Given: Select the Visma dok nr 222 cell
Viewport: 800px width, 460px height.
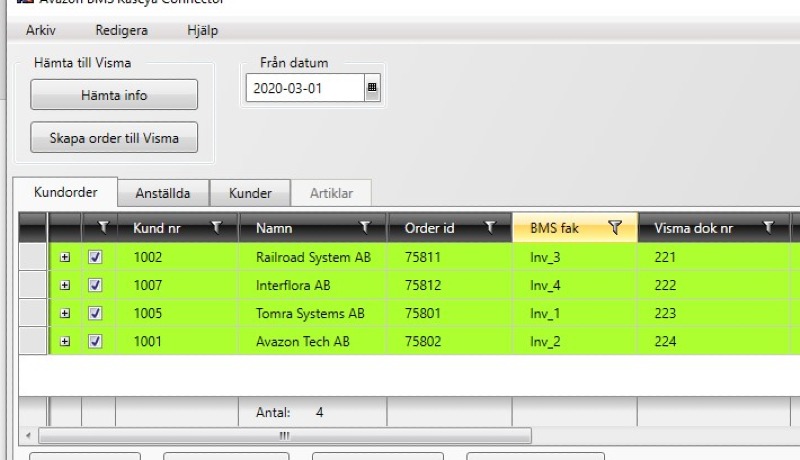Looking at the screenshot, I should tap(714, 285).
